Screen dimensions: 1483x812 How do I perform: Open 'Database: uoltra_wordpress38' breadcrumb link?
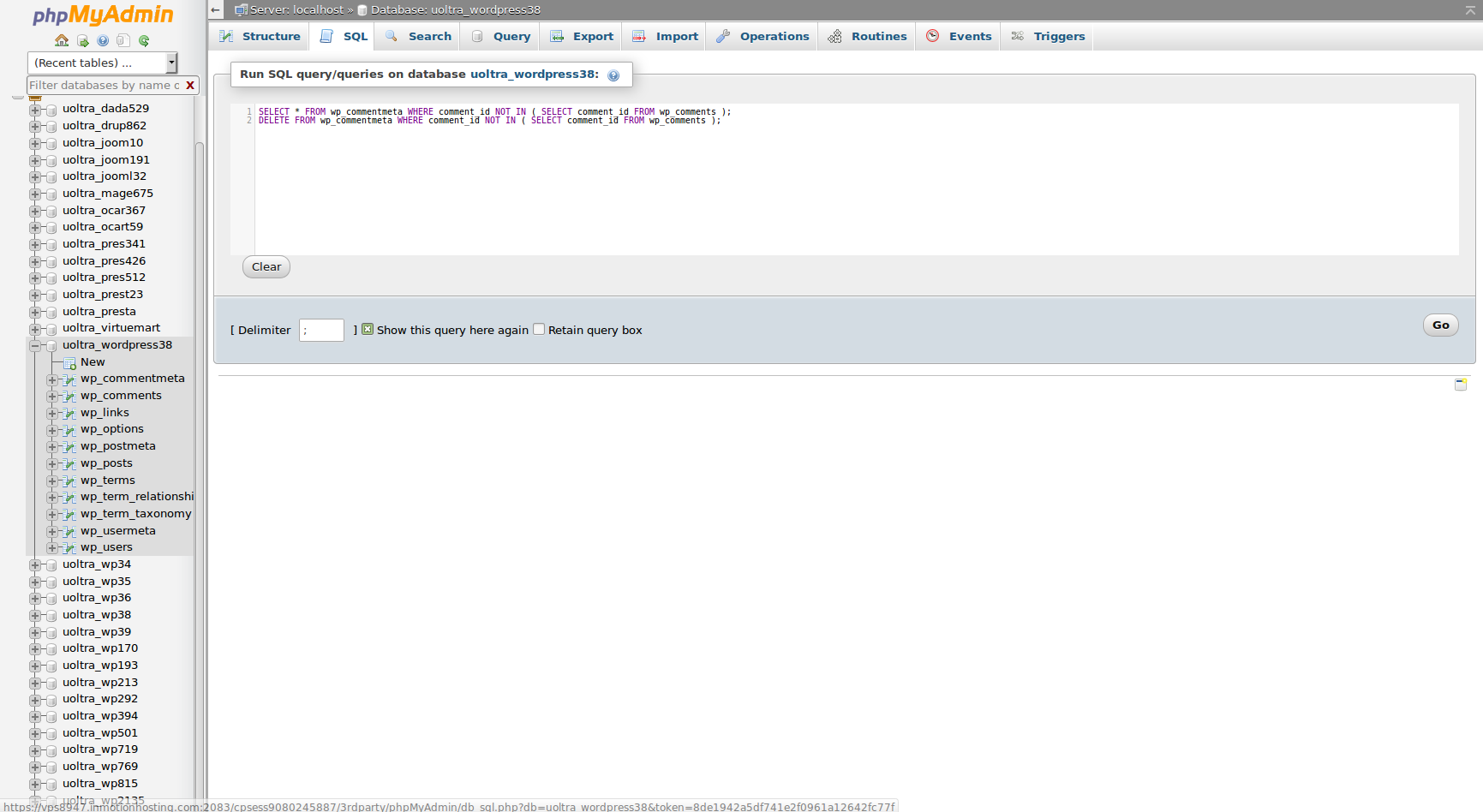[456, 10]
